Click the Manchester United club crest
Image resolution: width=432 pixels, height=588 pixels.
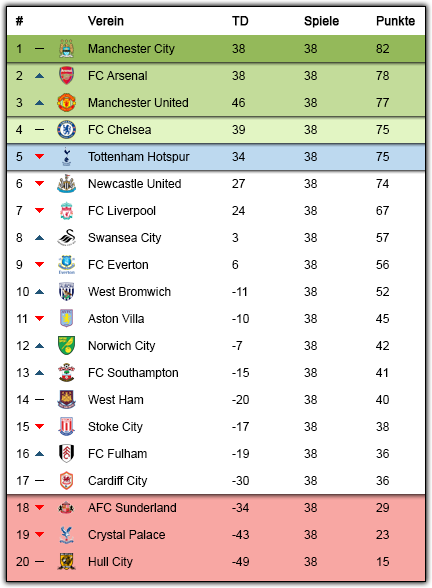(67, 103)
